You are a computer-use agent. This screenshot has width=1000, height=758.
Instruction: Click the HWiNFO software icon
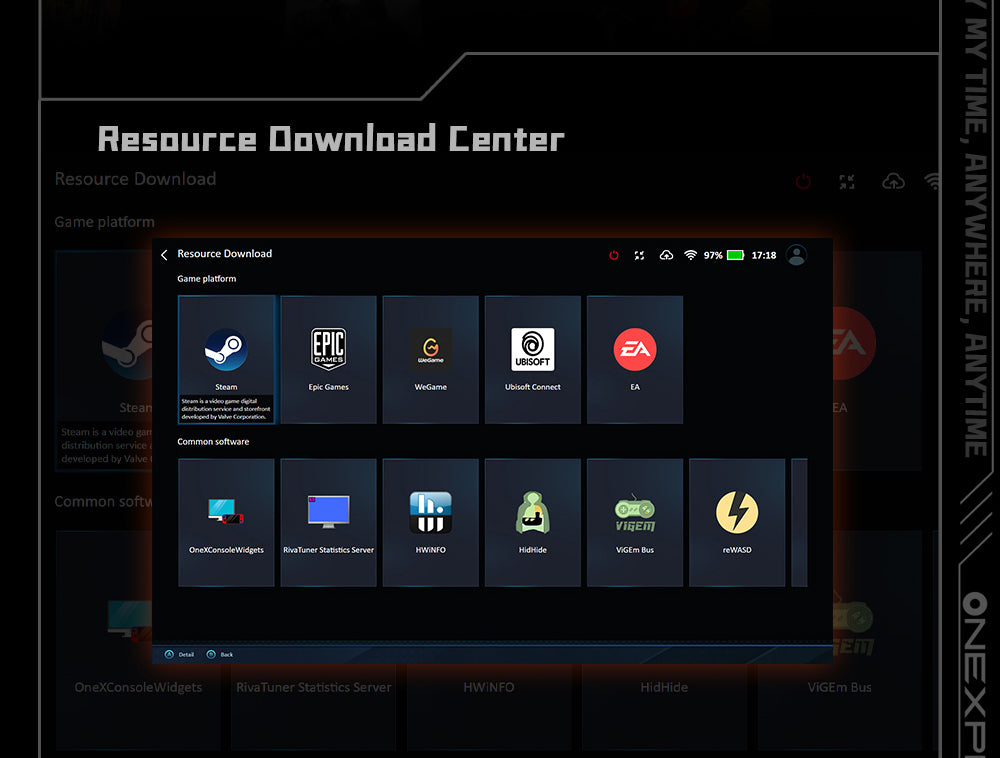(x=430, y=512)
